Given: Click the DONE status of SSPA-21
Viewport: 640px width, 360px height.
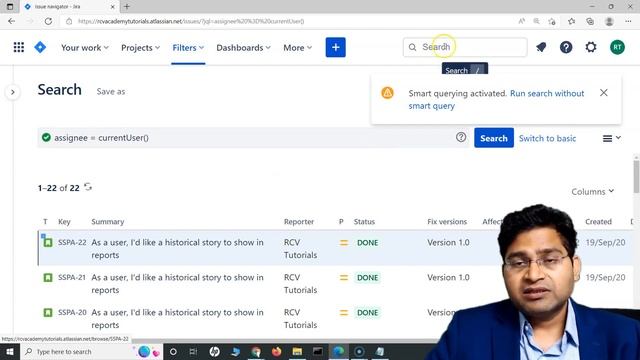Looking at the screenshot, I should 367,278.
